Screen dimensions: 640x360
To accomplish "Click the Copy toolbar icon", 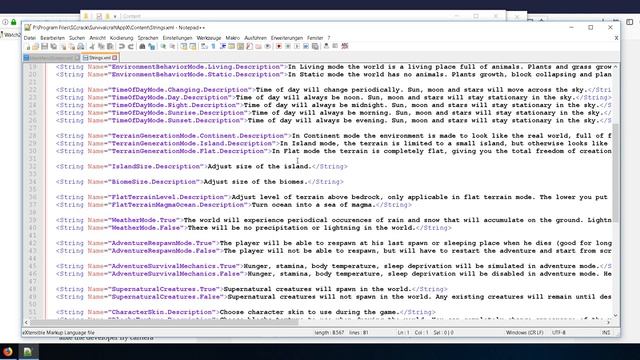I will pos(102,46).
